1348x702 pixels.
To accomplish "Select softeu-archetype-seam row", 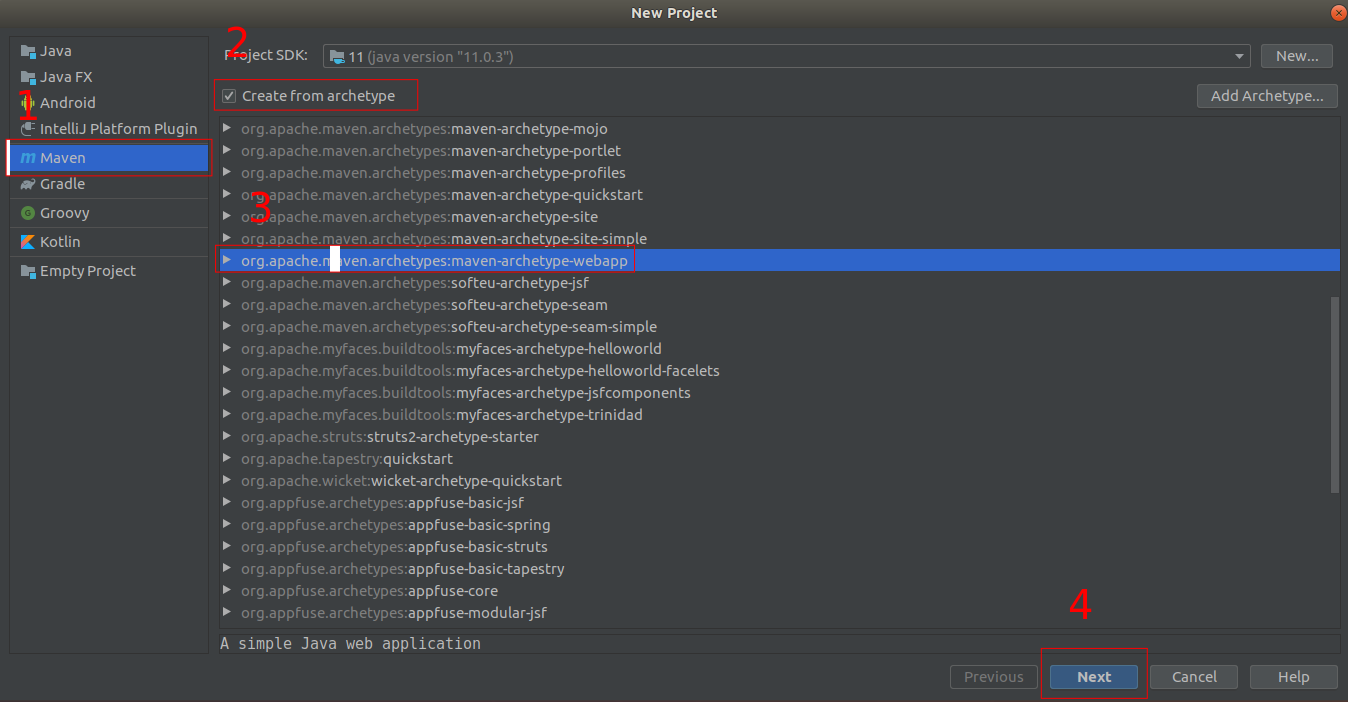I will pyautogui.click(x=780, y=305).
